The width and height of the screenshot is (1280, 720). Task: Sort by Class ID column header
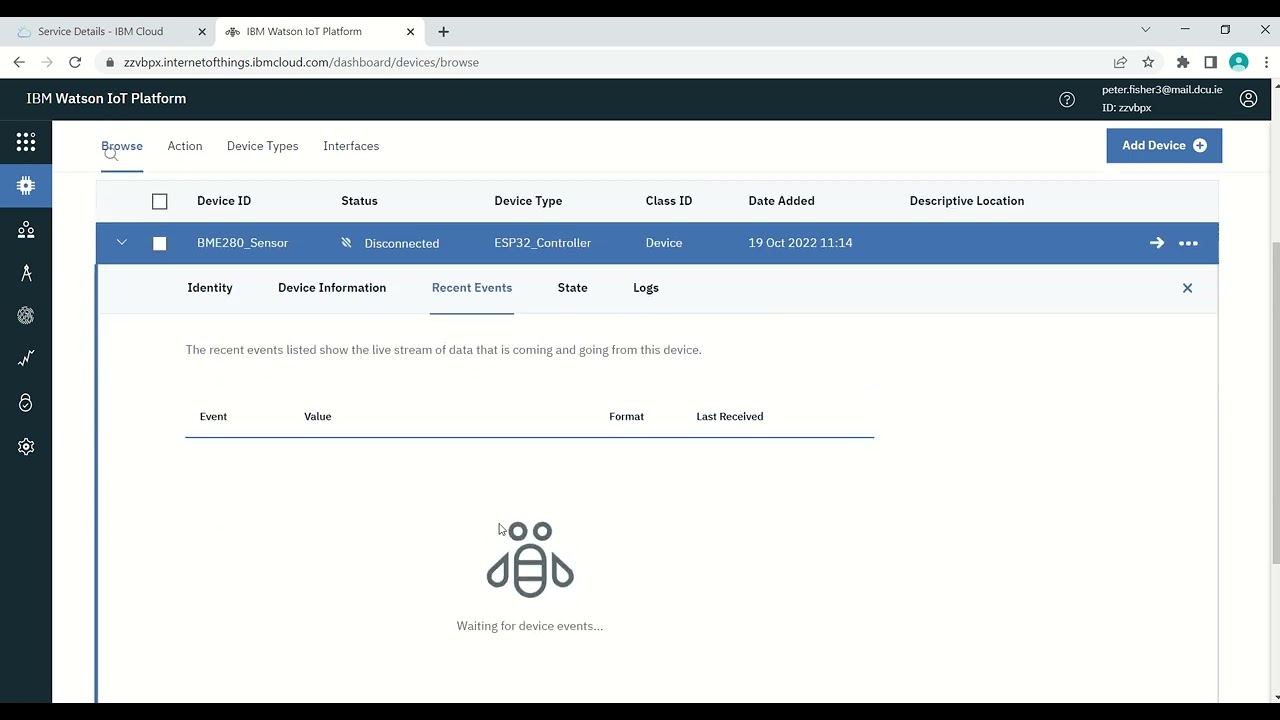tap(669, 201)
